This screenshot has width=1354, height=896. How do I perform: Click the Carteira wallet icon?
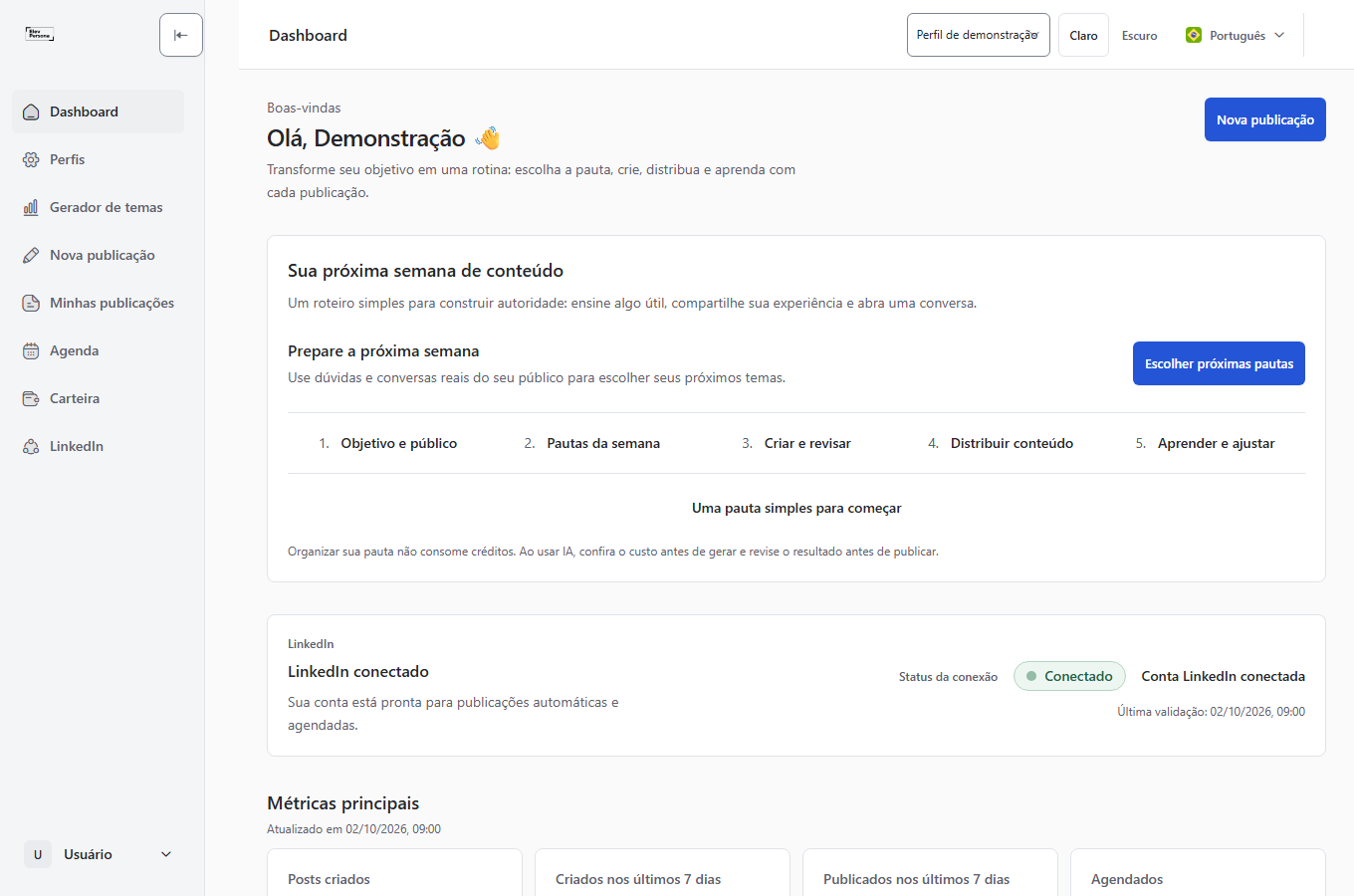point(31,398)
